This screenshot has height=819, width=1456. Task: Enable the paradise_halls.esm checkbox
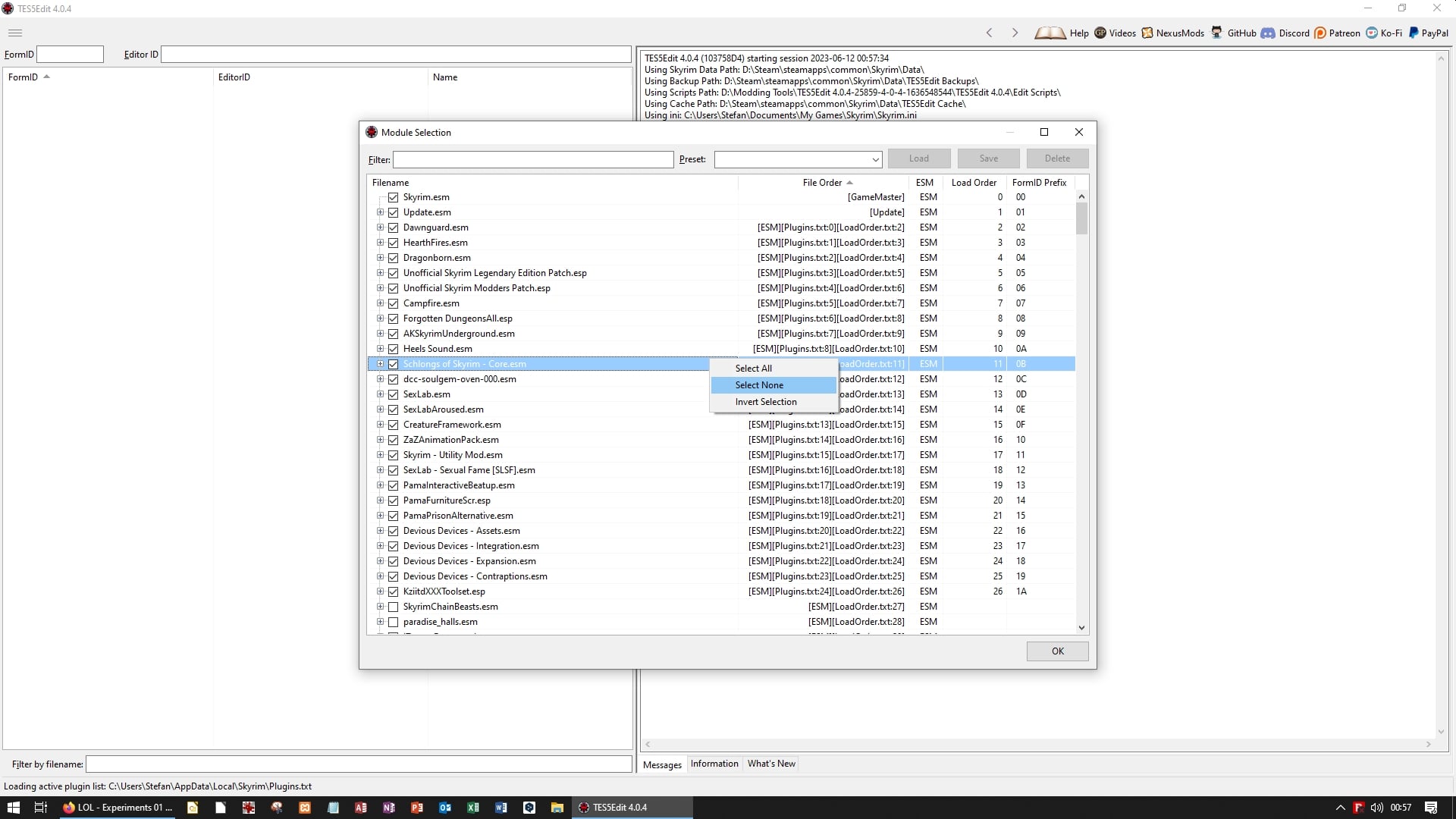click(393, 622)
